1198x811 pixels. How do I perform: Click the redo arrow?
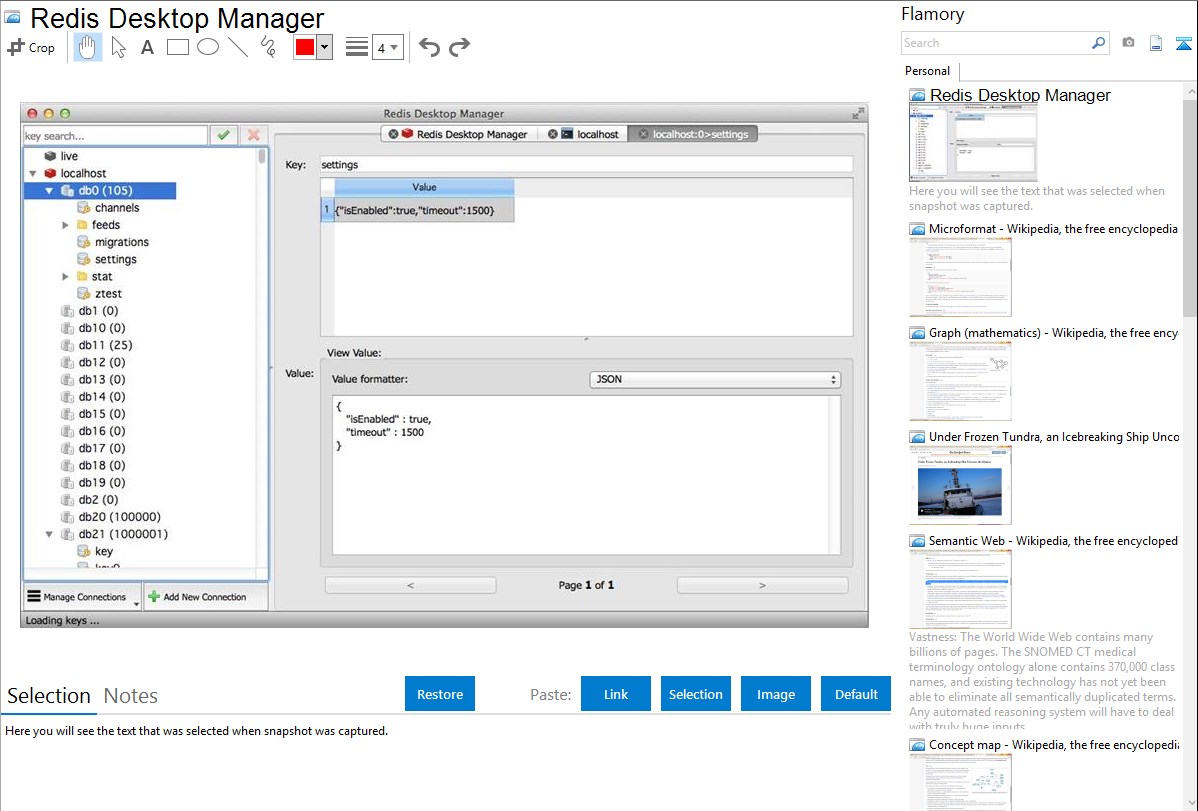coord(459,47)
